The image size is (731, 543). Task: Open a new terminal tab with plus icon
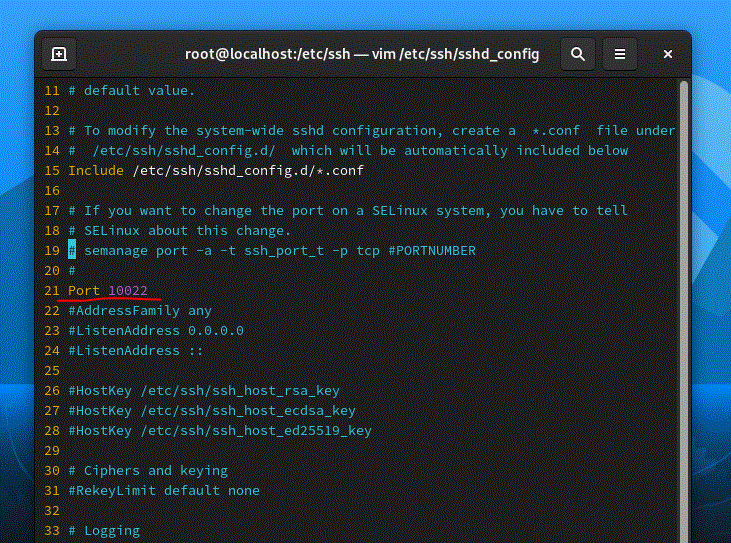click(x=59, y=54)
